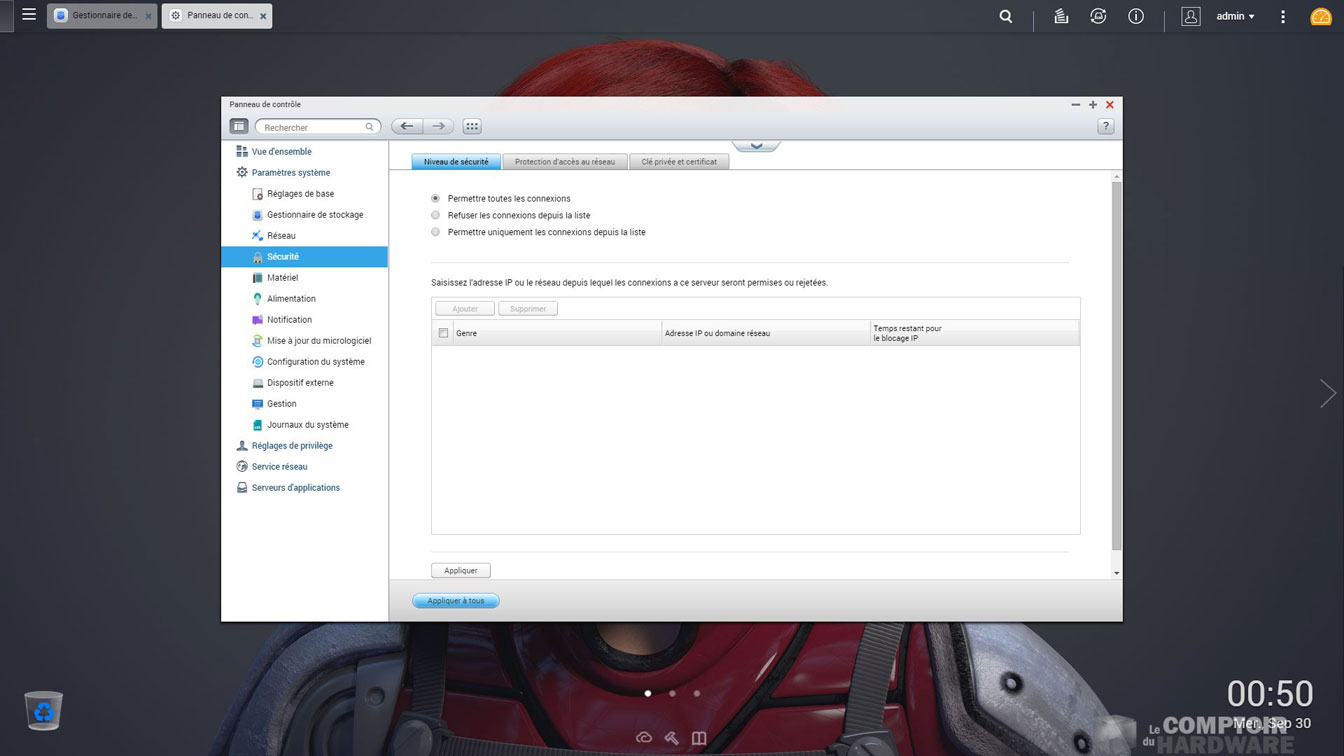Click the help question mark button
Screen dimensions: 1344x756
[1105, 127]
